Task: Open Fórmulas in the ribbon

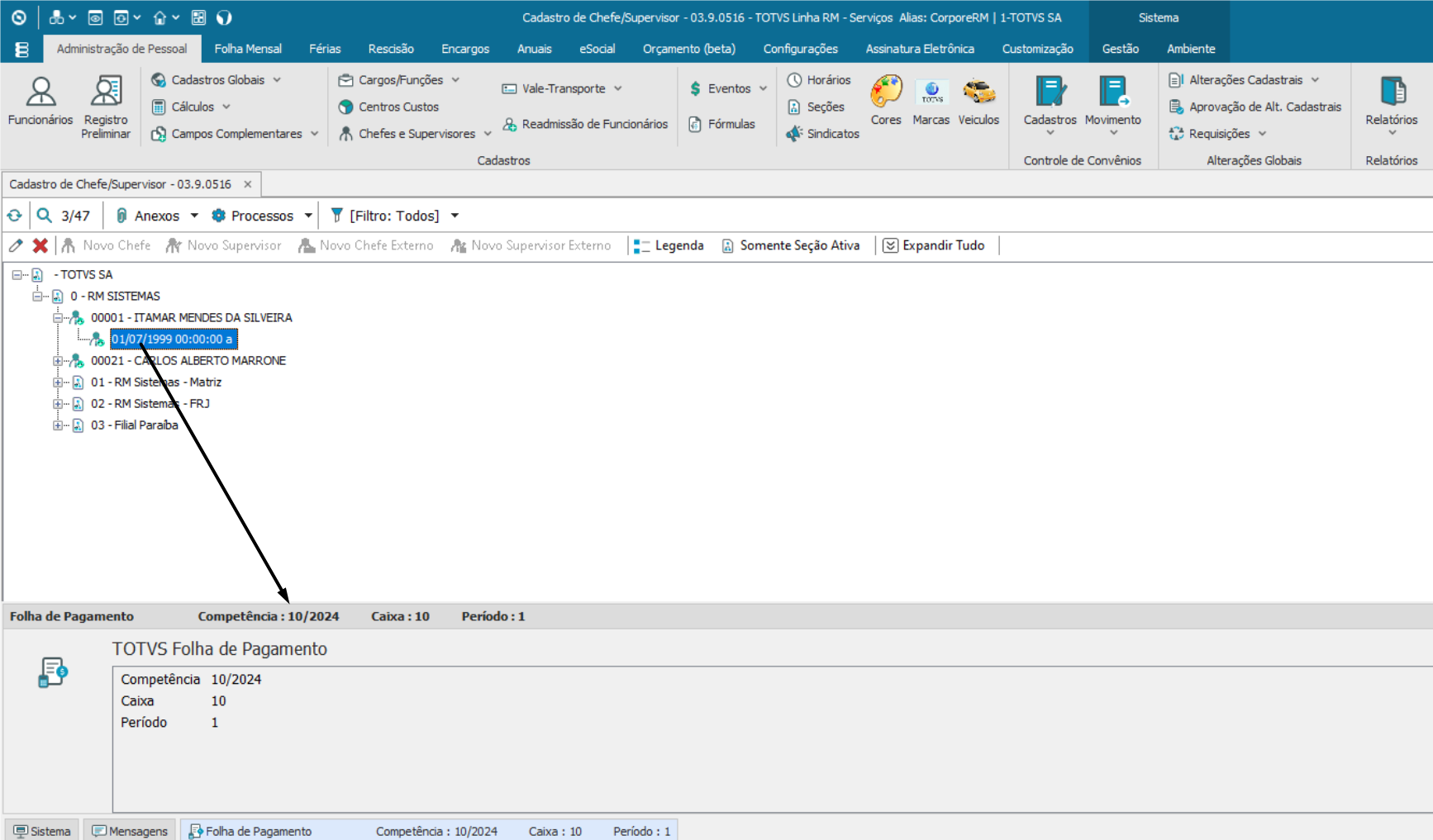Action: [721, 124]
